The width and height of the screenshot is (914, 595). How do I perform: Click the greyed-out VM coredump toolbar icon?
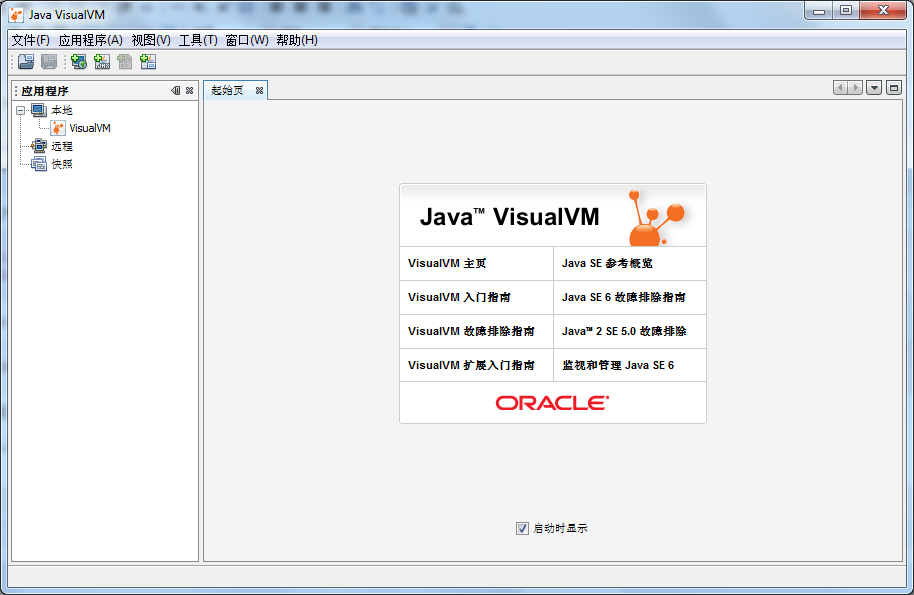pyautogui.click(x=125, y=62)
